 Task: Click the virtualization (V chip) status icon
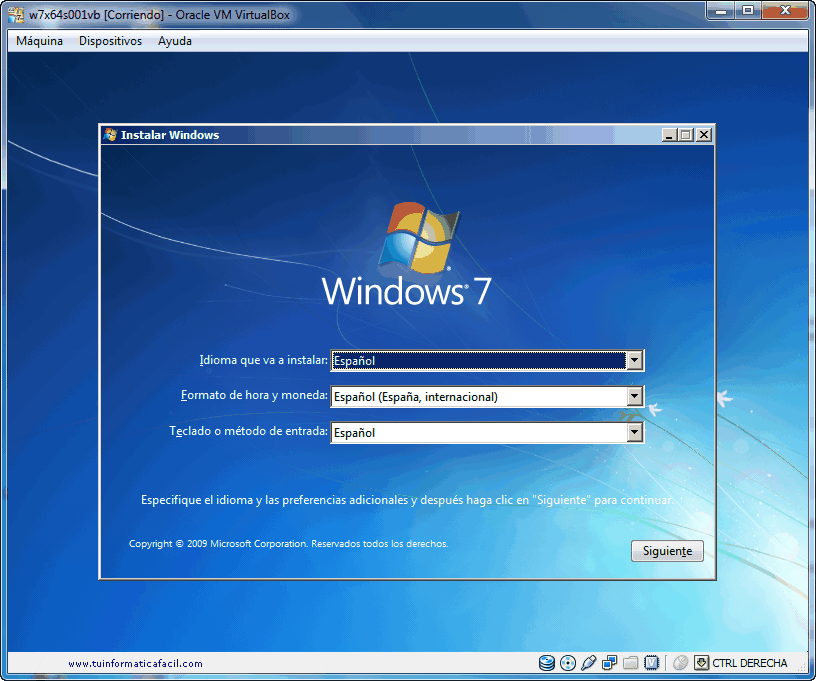[x=652, y=663]
